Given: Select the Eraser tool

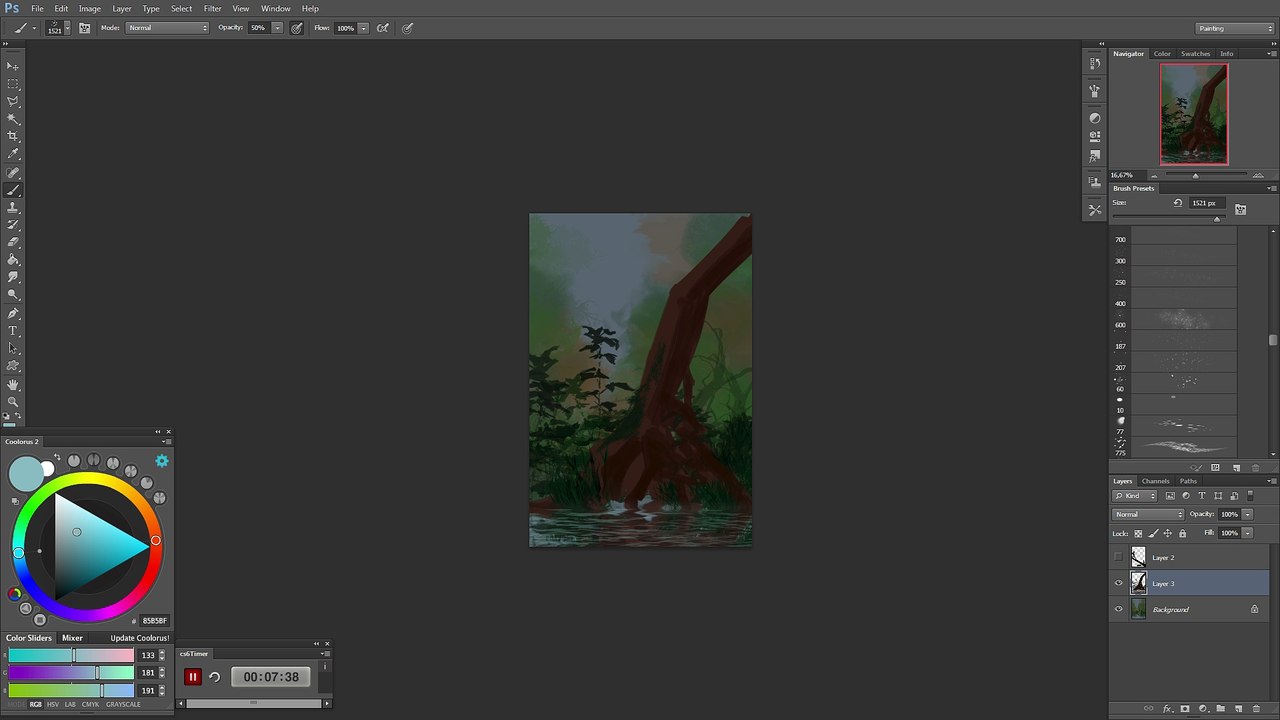Looking at the screenshot, I should point(13,242).
